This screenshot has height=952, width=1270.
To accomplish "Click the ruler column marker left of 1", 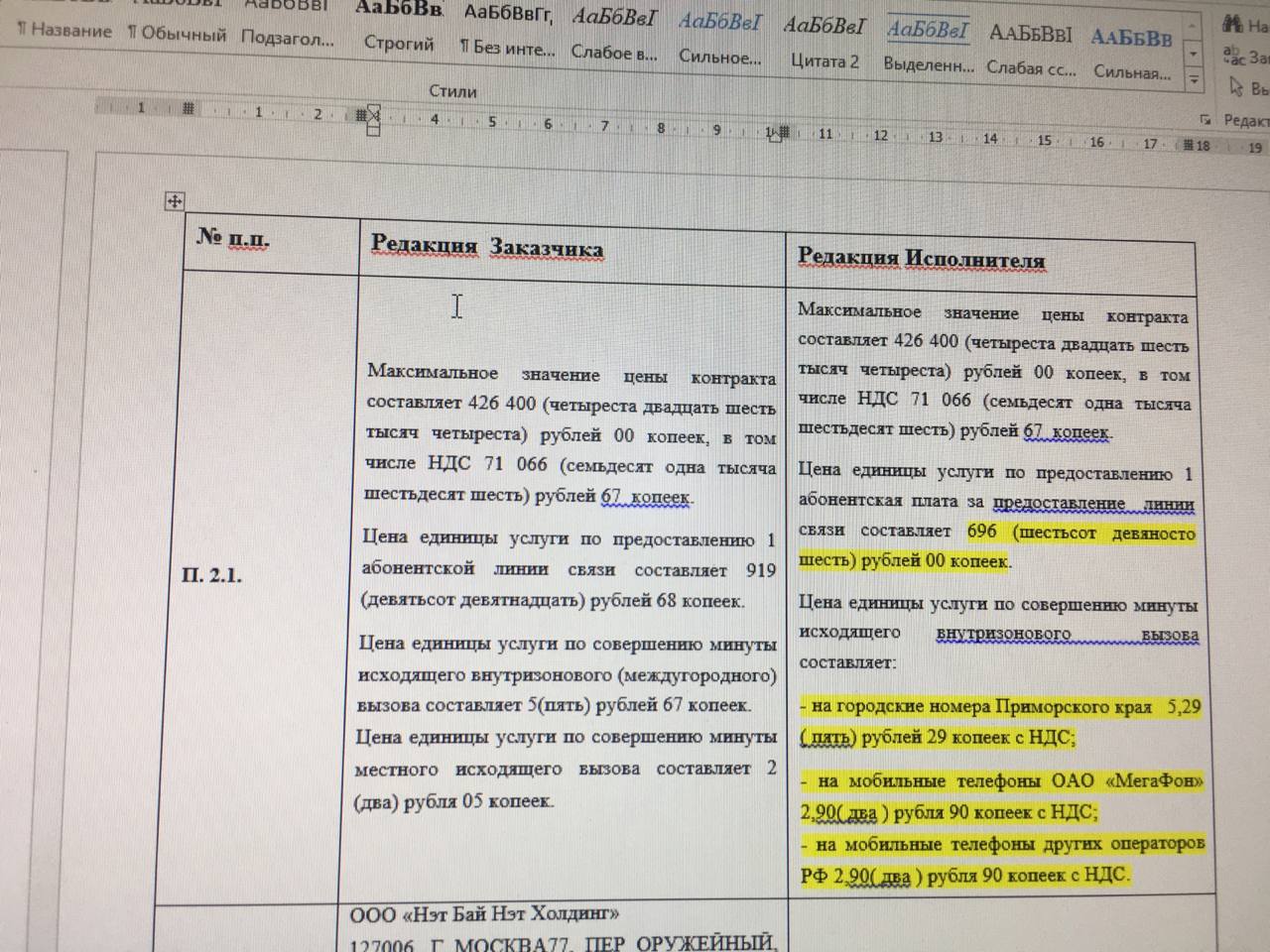I will (x=188, y=108).
